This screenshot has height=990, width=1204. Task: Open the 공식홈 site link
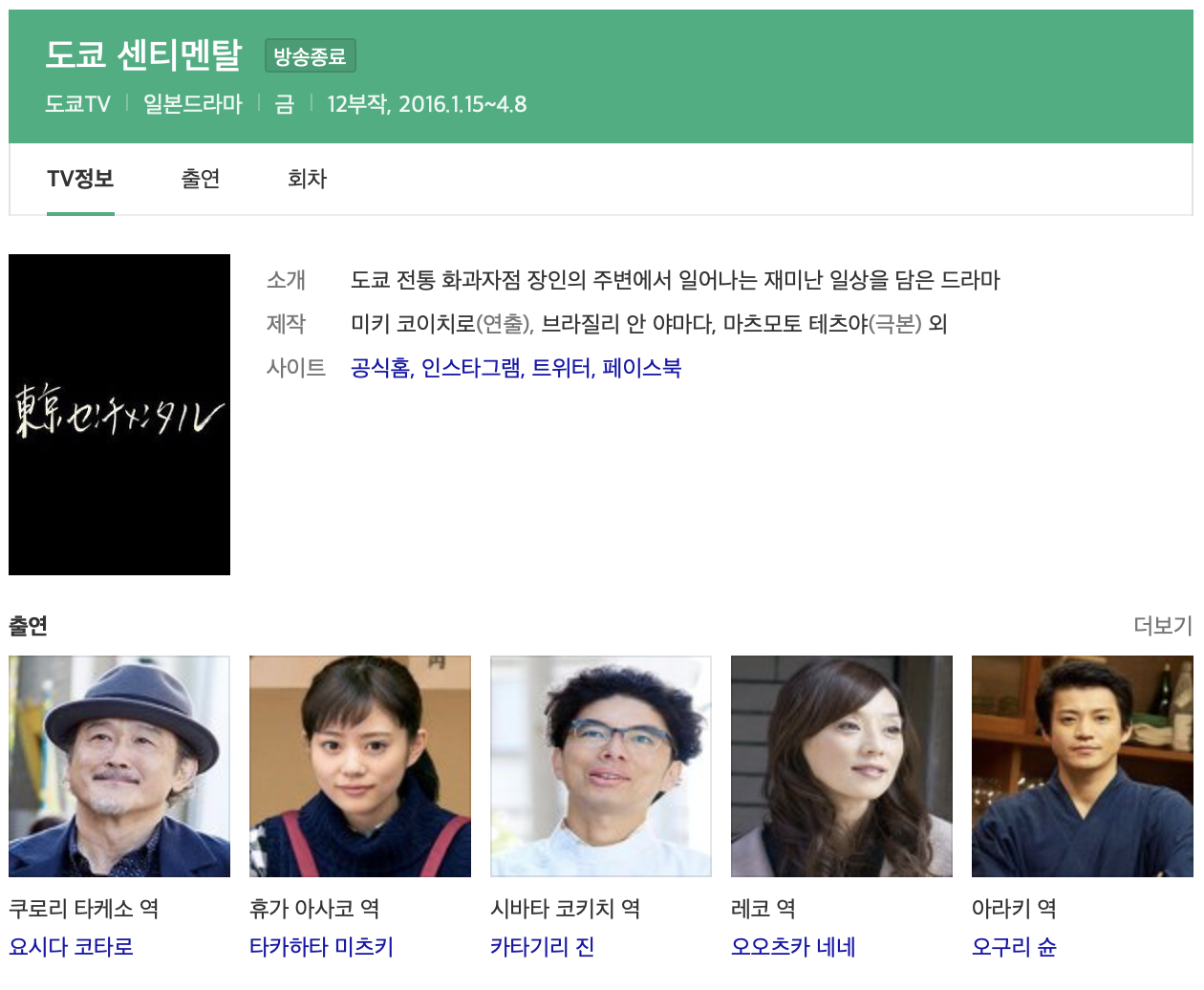click(380, 368)
